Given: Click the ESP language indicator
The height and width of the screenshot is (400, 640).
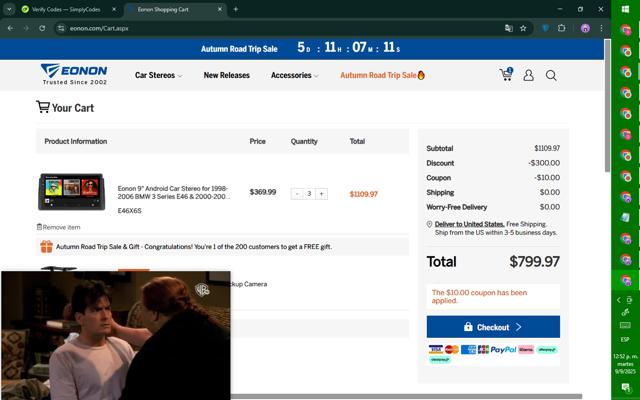Looking at the screenshot, I should tap(625, 339).
